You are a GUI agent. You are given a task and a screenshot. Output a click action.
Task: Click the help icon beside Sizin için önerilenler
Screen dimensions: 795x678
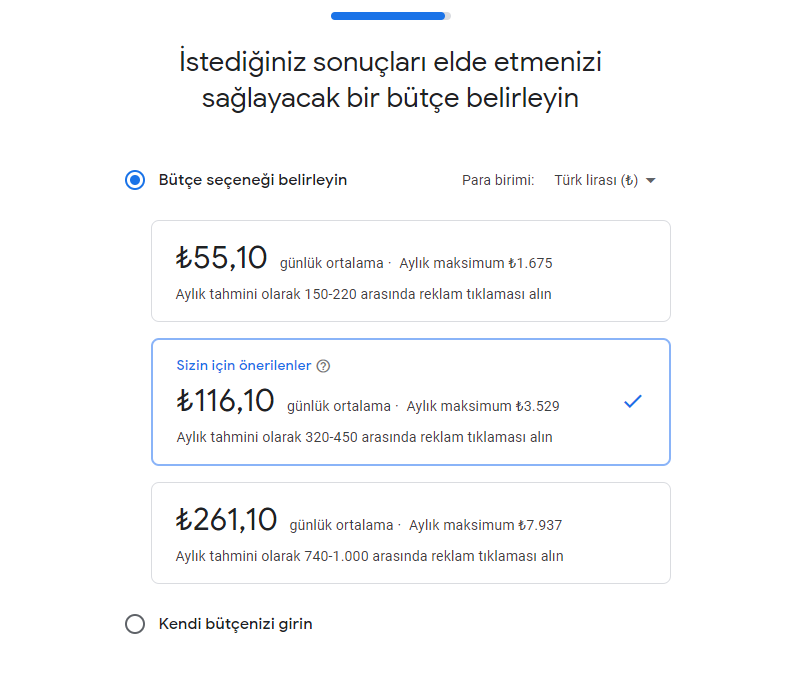pyautogui.click(x=323, y=366)
